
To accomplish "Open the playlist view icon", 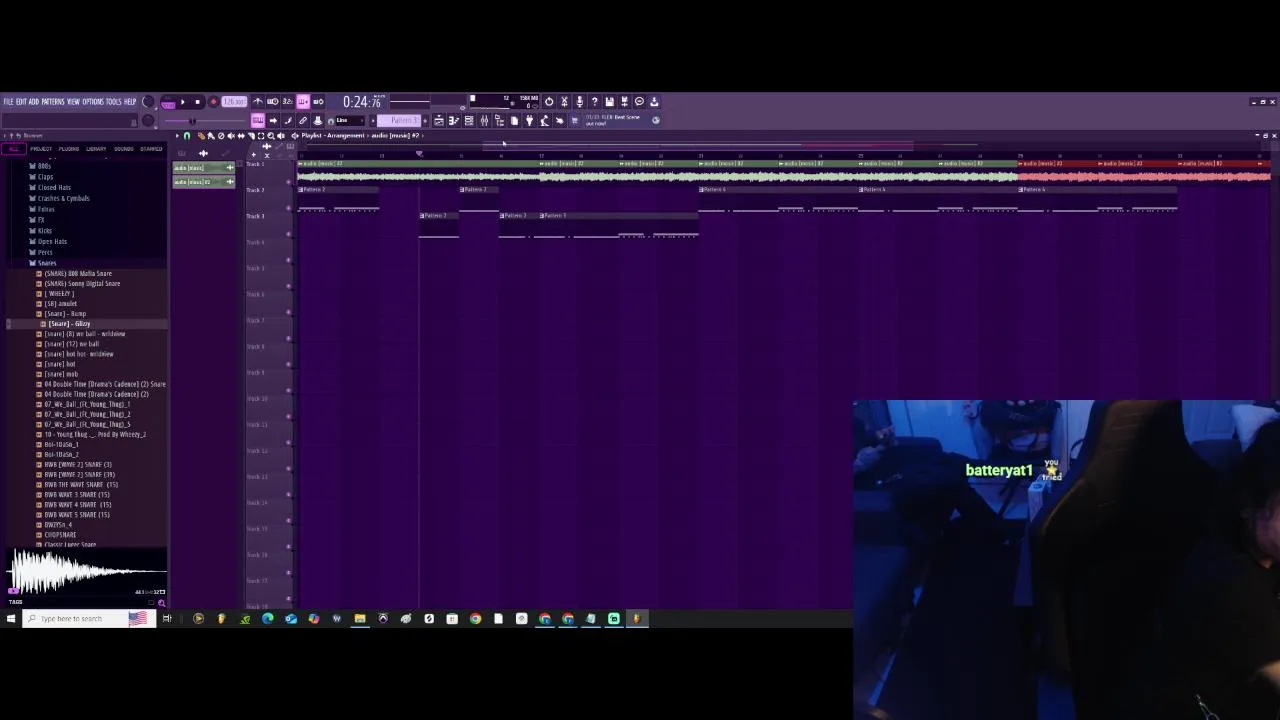I will (x=439, y=120).
